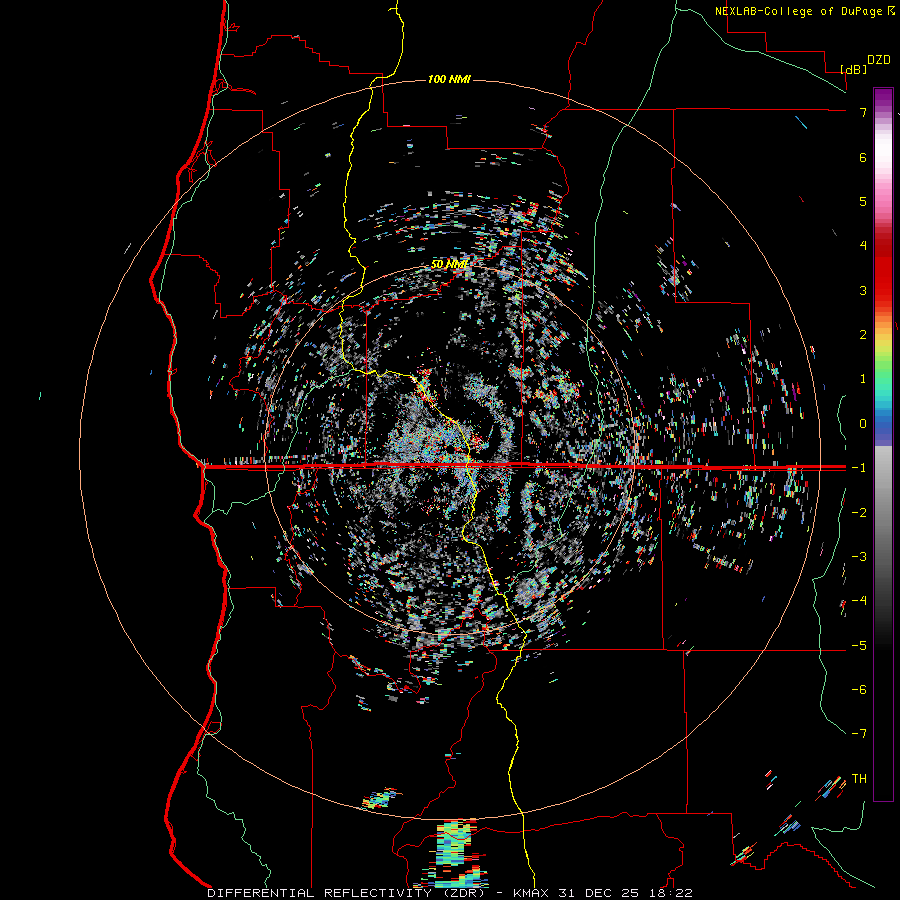Click the [dB] units label

pos(854,69)
